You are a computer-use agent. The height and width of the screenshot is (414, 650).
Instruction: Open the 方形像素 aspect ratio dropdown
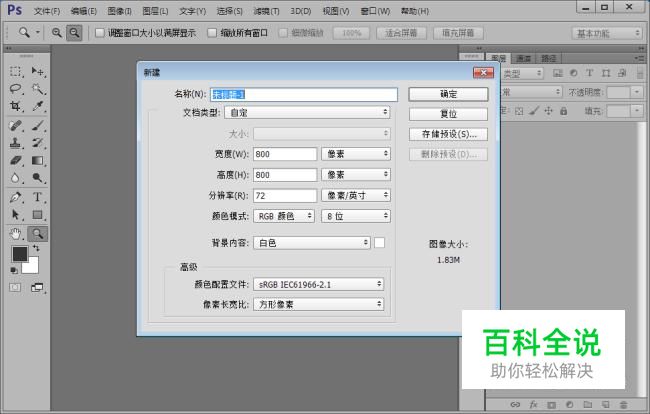click(x=318, y=304)
